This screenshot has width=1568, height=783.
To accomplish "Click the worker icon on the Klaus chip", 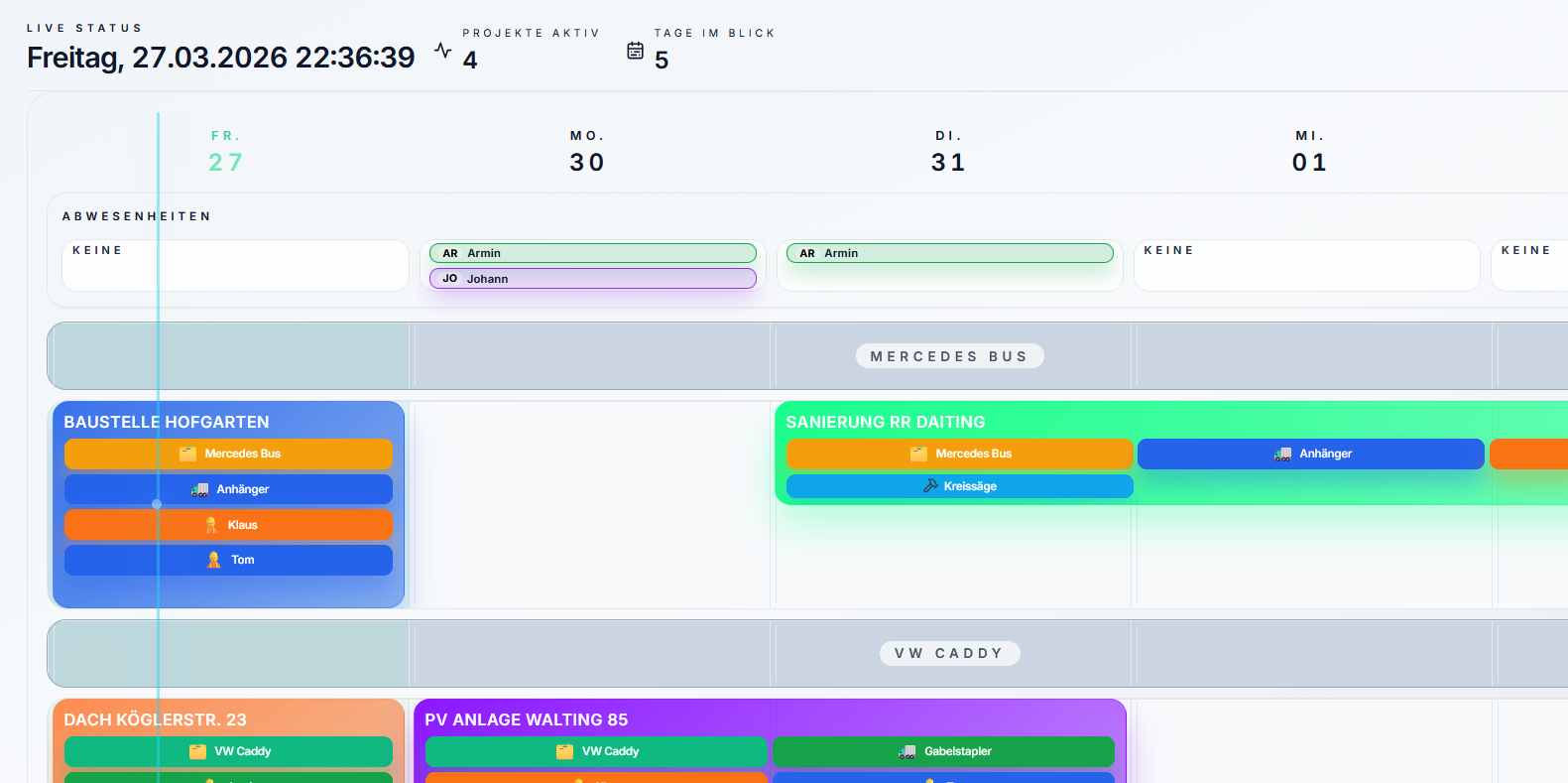I will [211, 525].
